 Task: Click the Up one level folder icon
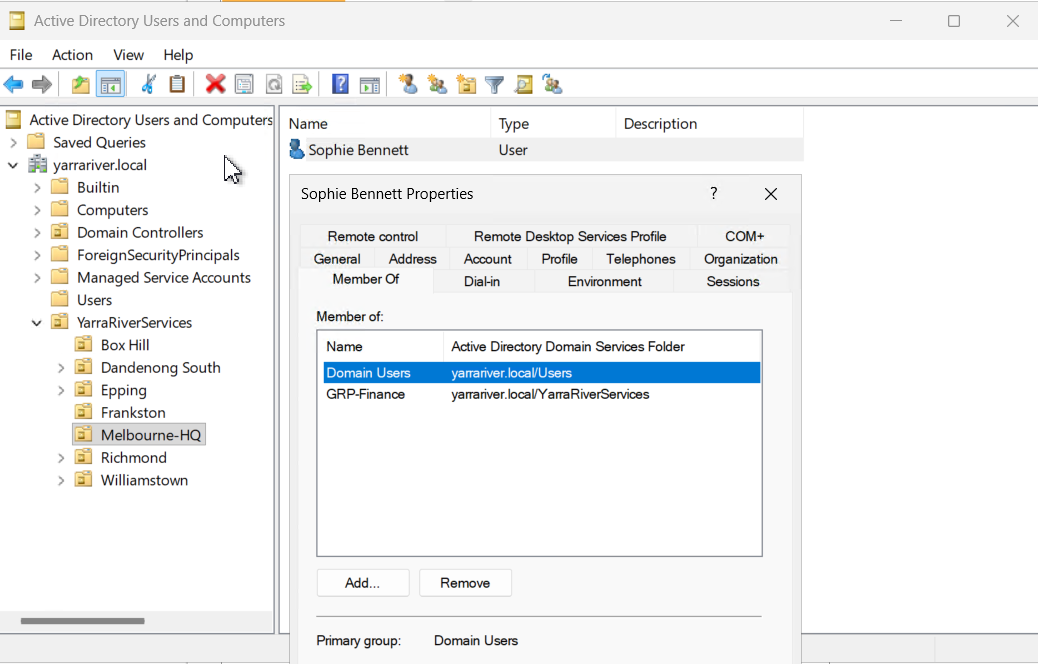[x=81, y=84]
